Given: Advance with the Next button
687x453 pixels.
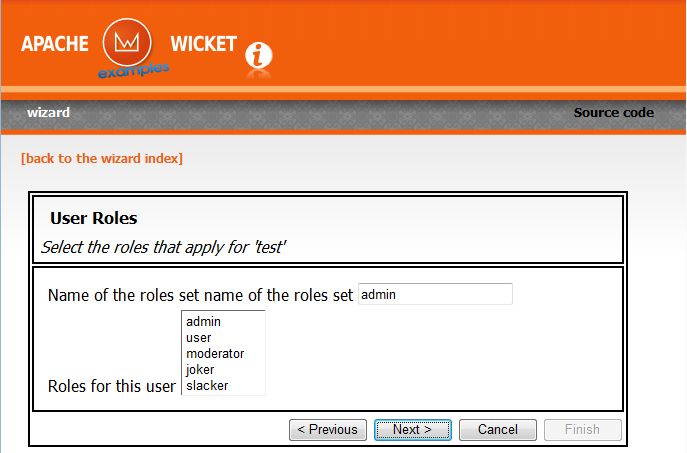Looking at the screenshot, I should [x=413, y=429].
